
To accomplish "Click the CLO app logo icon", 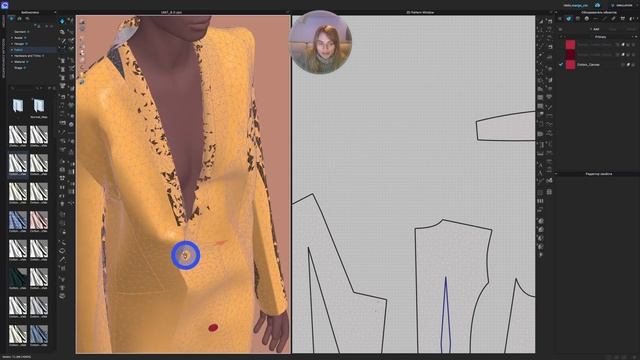I will 5,5.
